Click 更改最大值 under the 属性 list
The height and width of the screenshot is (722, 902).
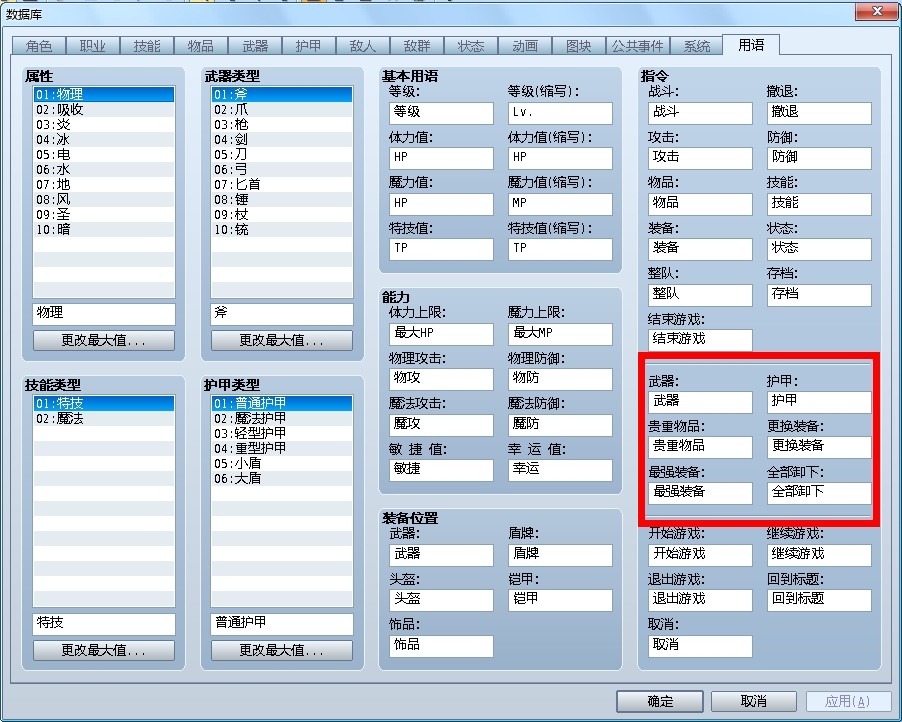104,341
